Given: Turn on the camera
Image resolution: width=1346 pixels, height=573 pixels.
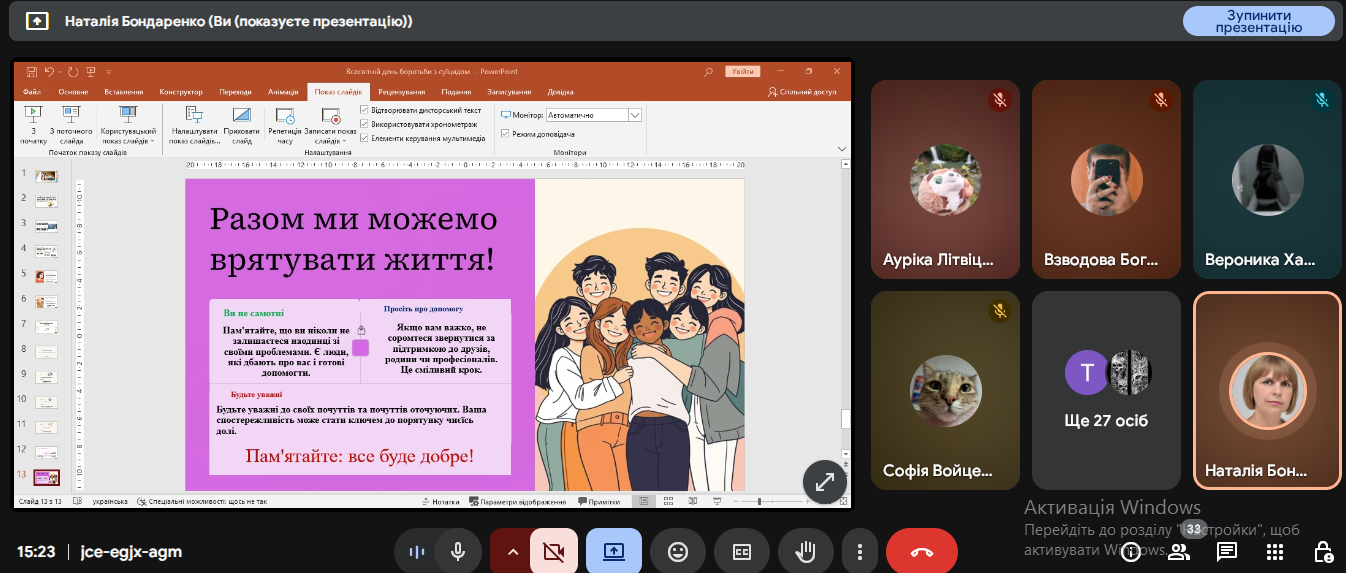Looking at the screenshot, I should pyautogui.click(x=553, y=551).
